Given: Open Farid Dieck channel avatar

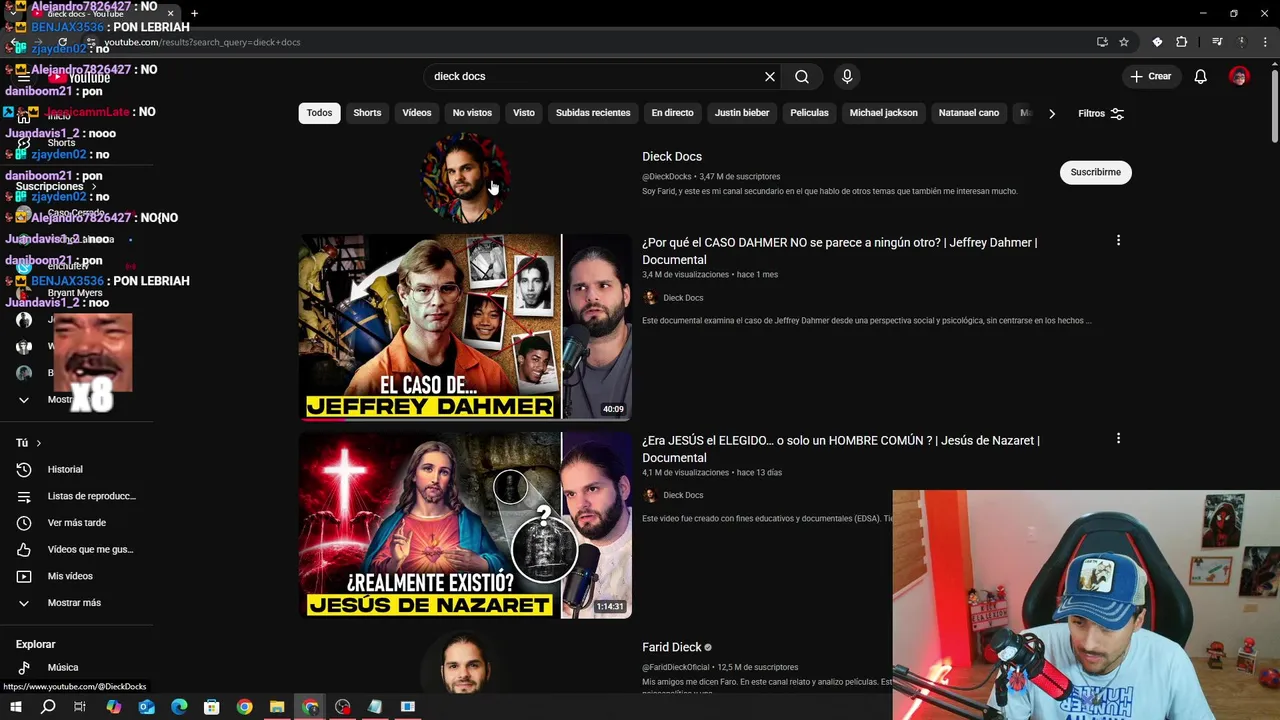Looking at the screenshot, I should click(465, 663).
